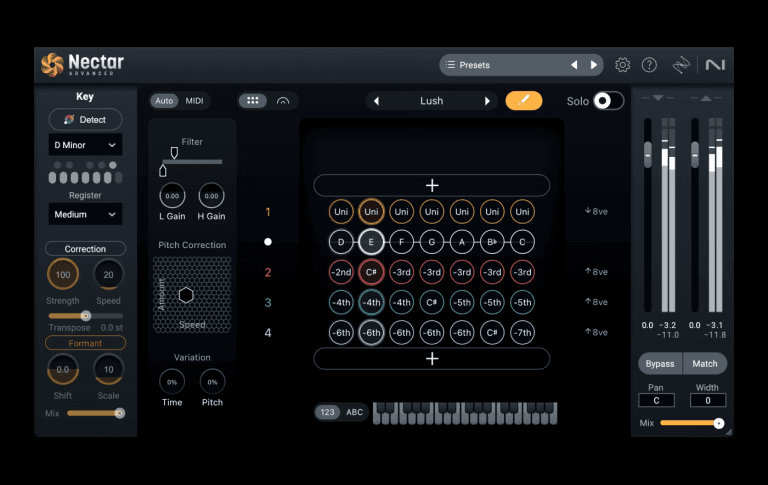Click the orange pencil edit button
The height and width of the screenshot is (485, 768).
(523, 101)
